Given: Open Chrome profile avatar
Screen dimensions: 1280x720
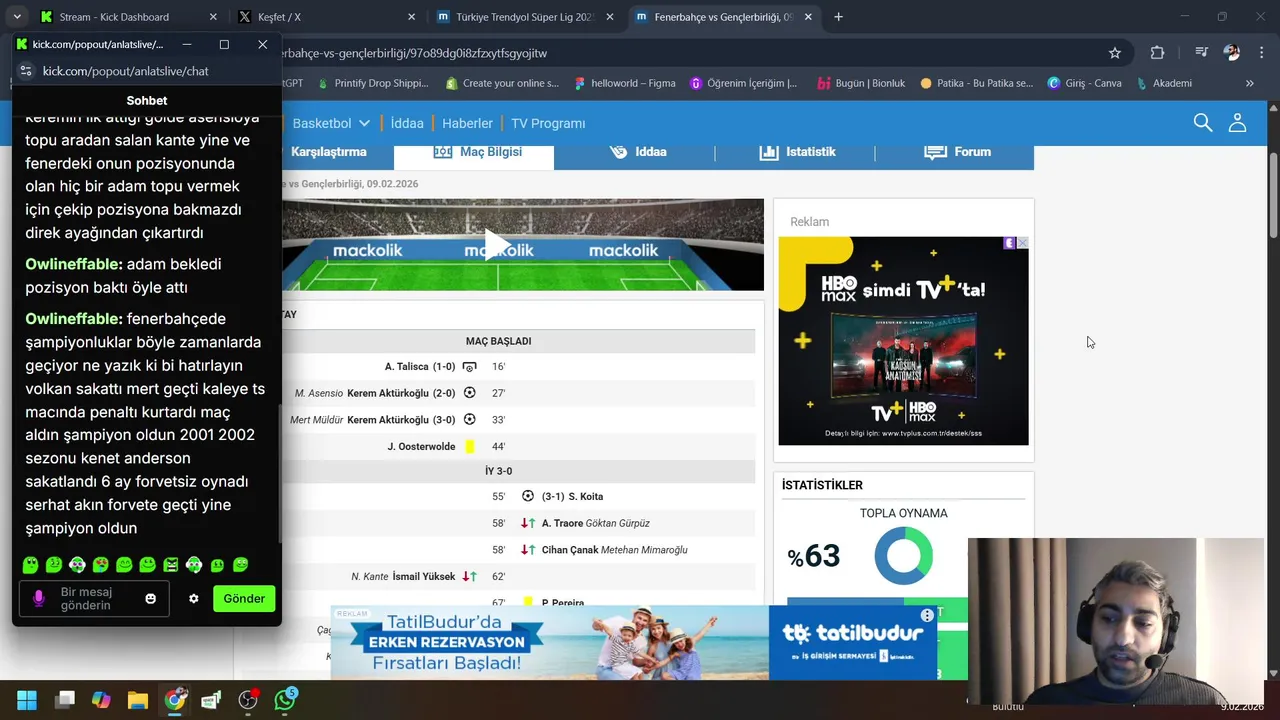Looking at the screenshot, I should (1232, 53).
